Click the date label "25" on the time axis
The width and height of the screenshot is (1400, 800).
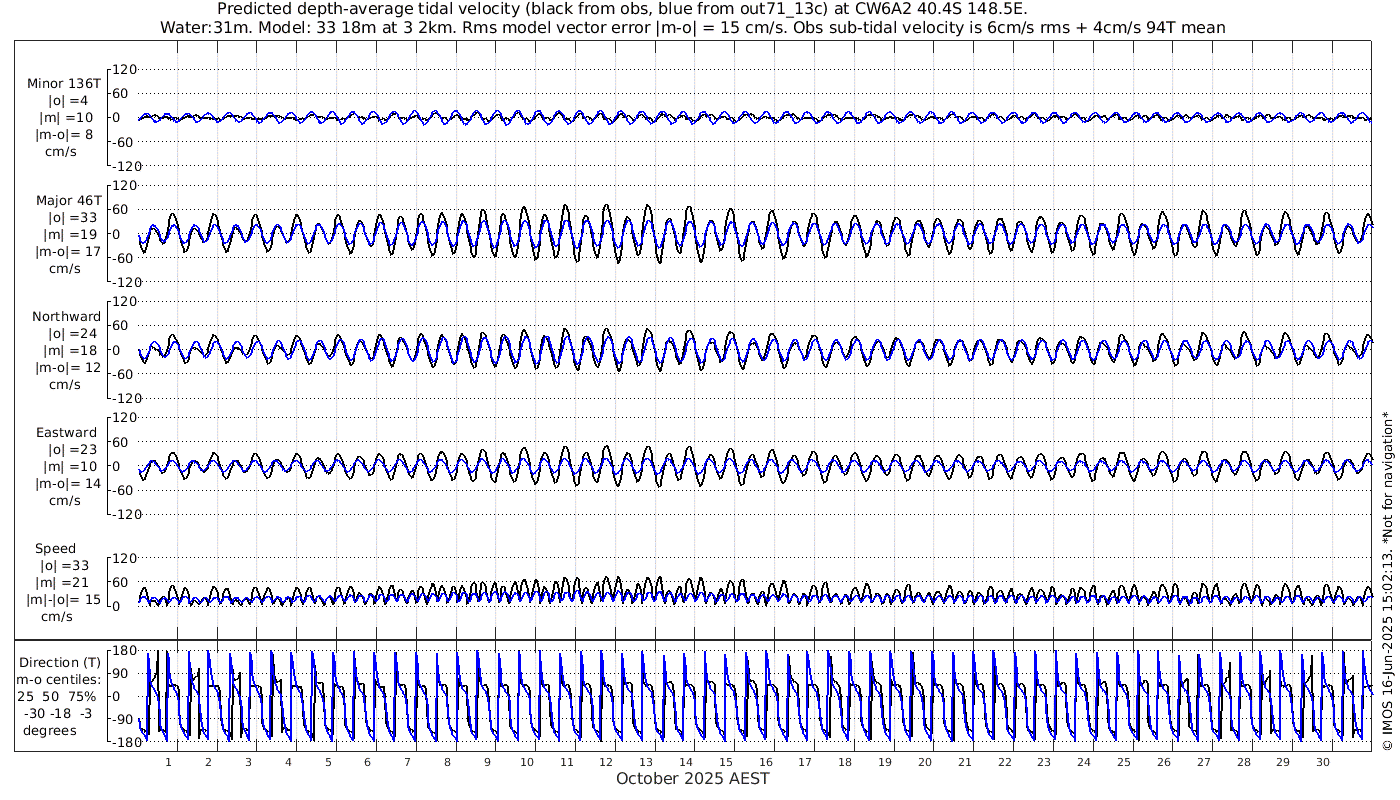pyautogui.click(x=1124, y=762)
